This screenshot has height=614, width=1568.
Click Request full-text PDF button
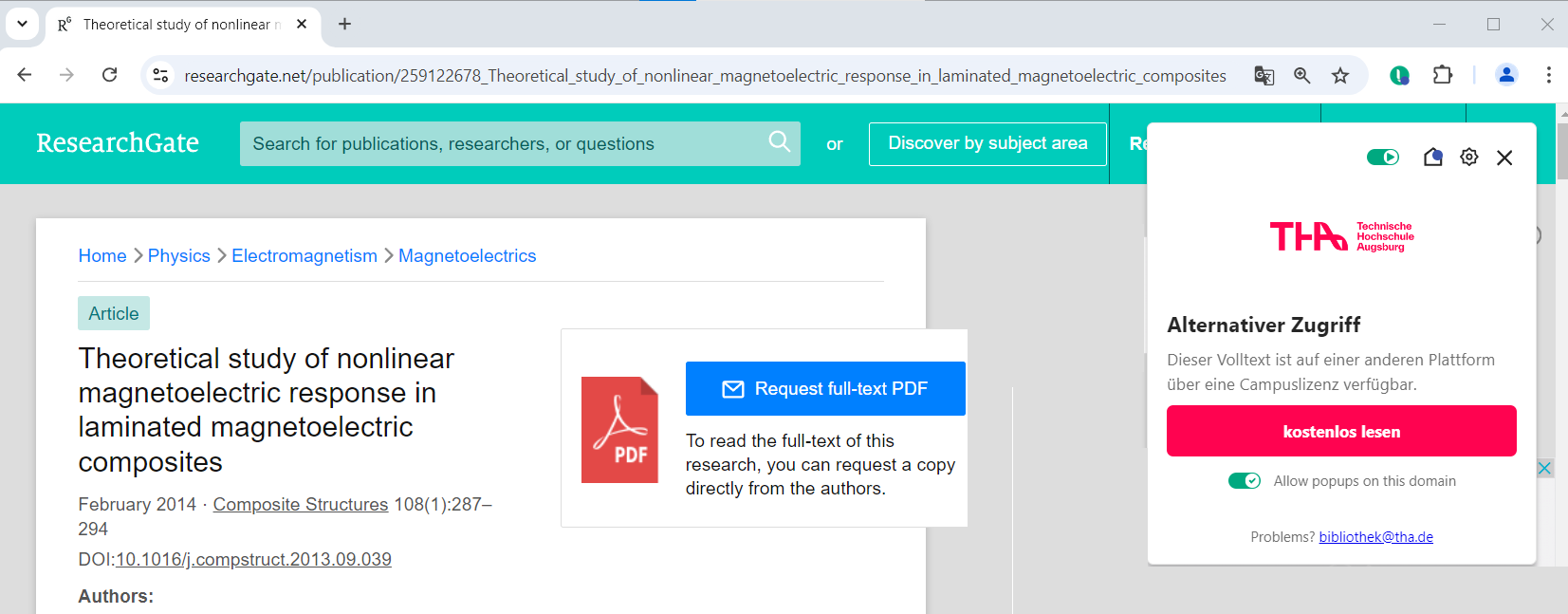point(825,389)
